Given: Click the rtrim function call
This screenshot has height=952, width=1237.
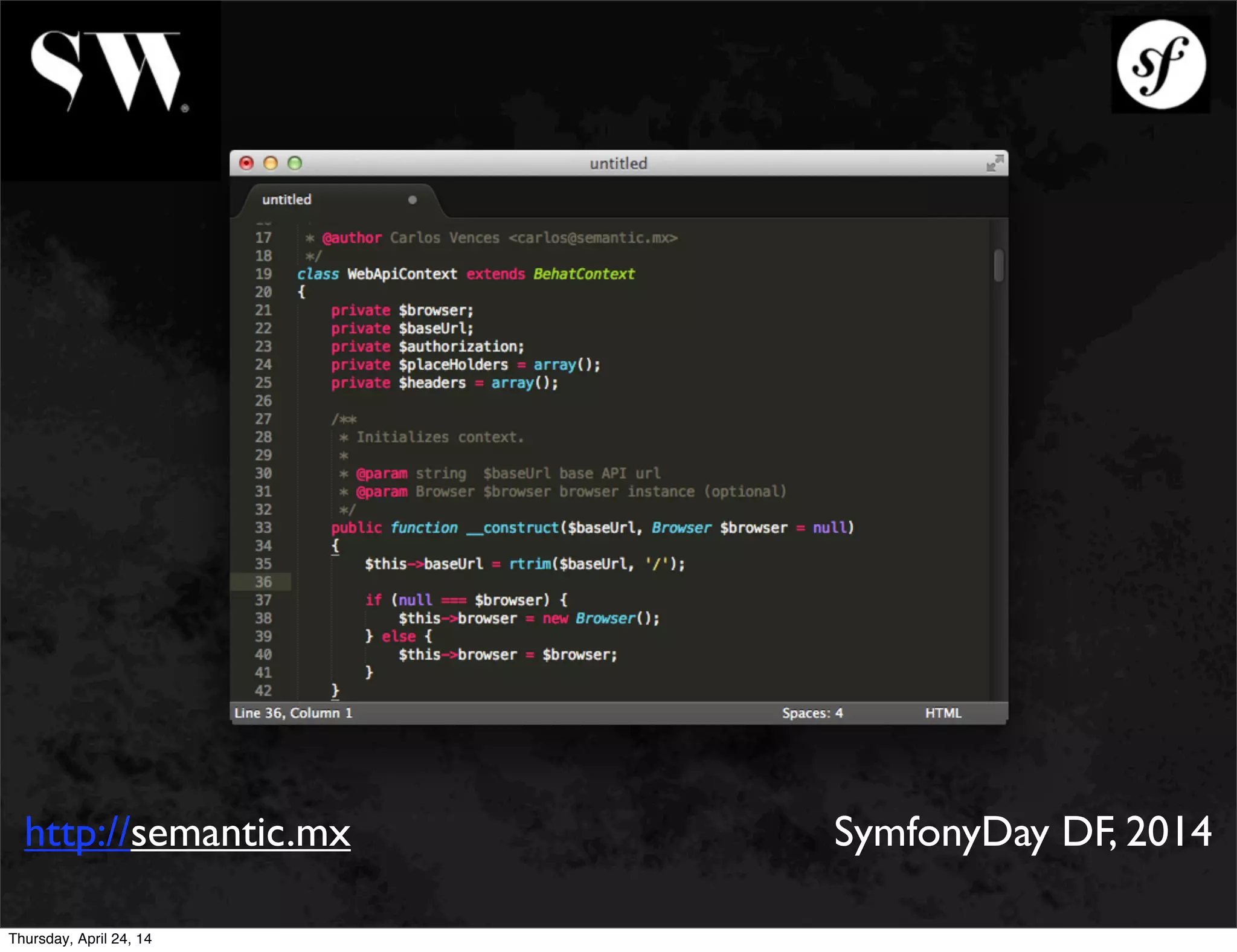Looking at the screenshot, I should 530,564.
